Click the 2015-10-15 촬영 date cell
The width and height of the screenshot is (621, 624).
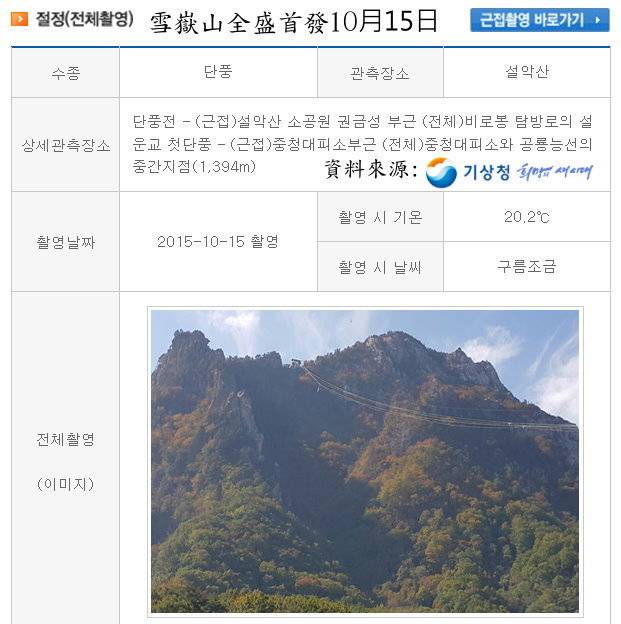[x=218, y=242]
